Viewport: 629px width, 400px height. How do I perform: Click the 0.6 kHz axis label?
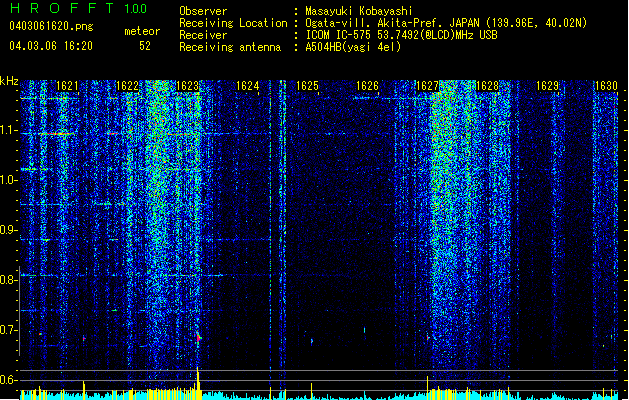[x=8, y=380]
